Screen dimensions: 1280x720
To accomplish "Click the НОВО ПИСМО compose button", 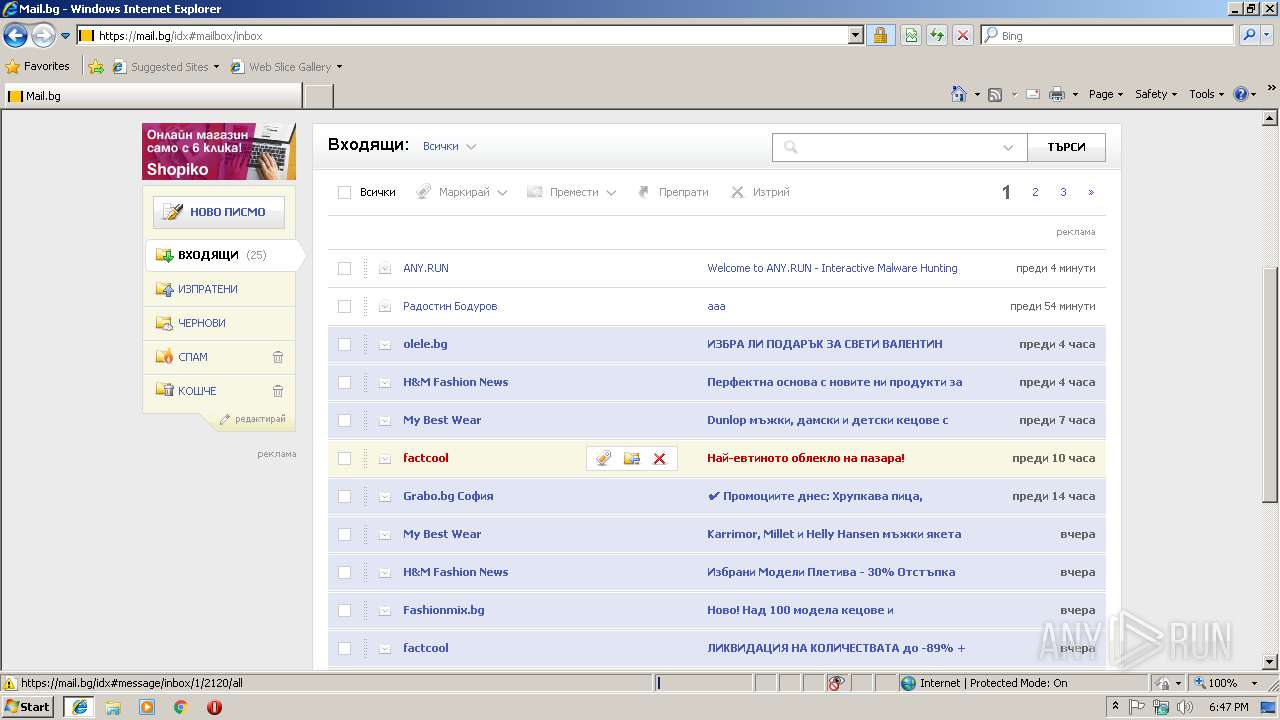I will (219, 212).
